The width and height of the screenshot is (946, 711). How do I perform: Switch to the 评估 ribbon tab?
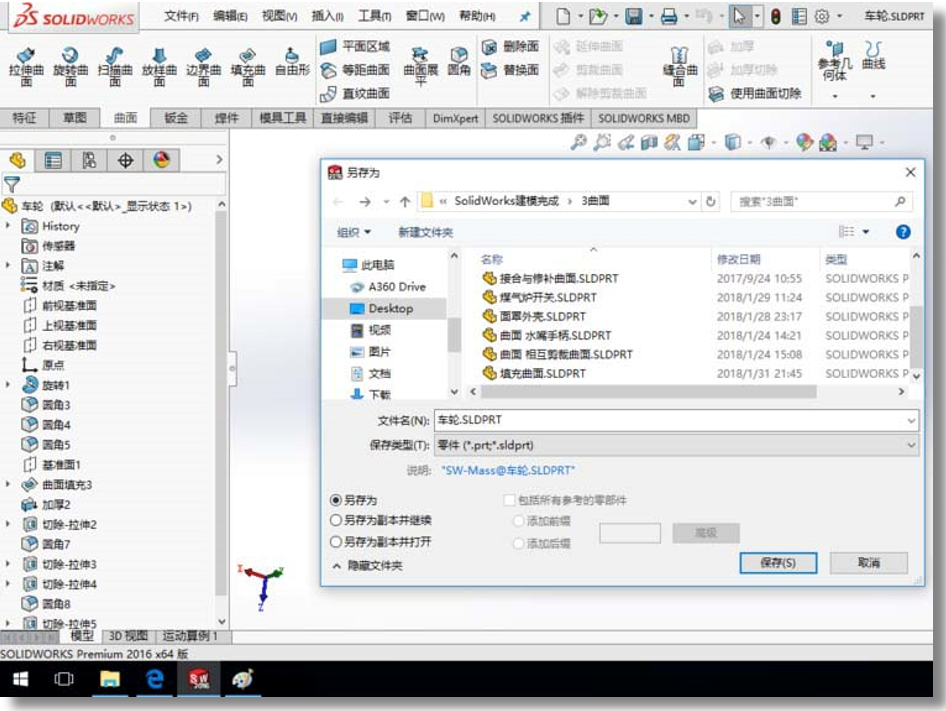click(400, 118)
